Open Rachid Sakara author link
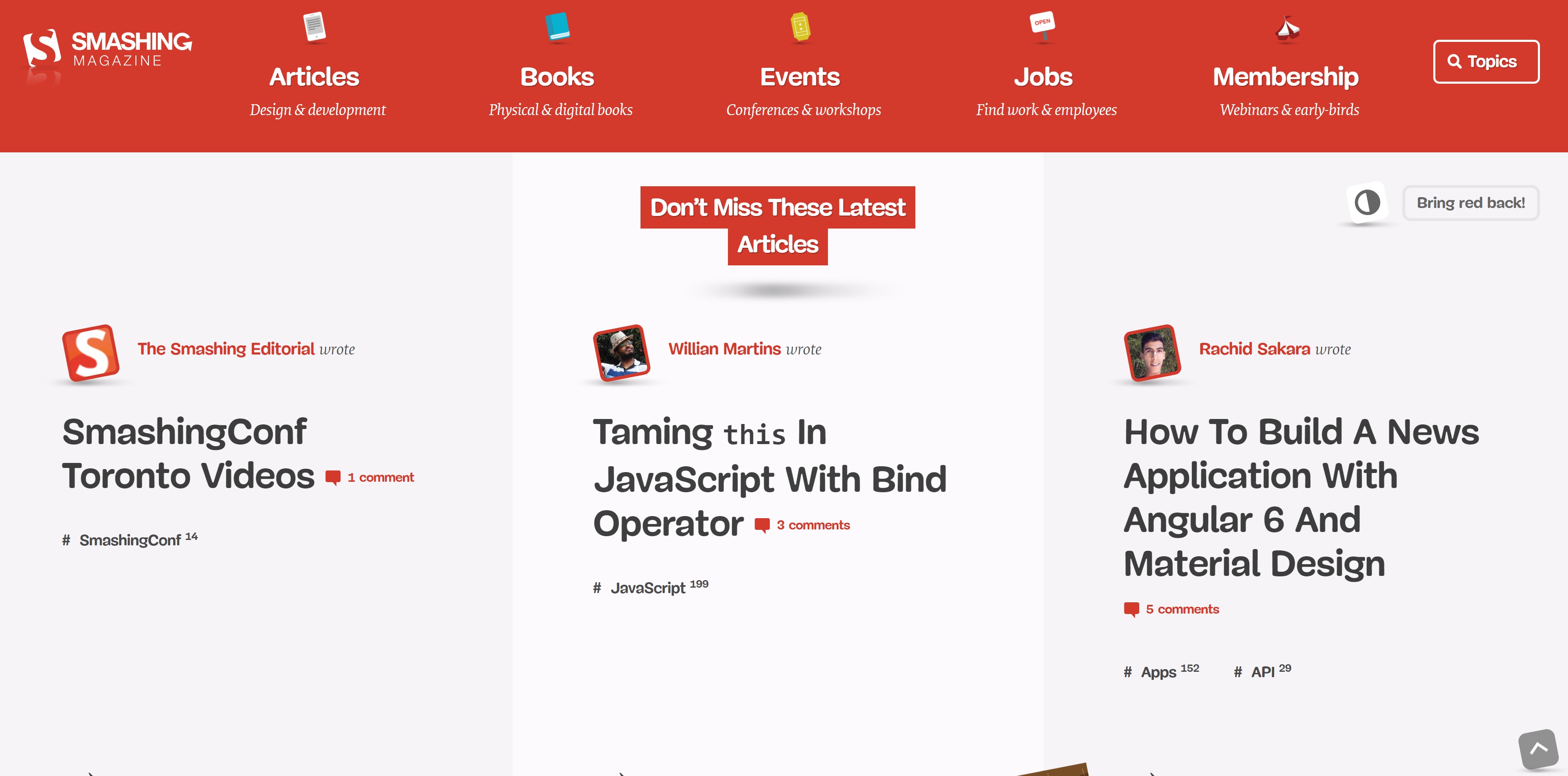Viewport: 1568px width, 776px height. 1255,349
